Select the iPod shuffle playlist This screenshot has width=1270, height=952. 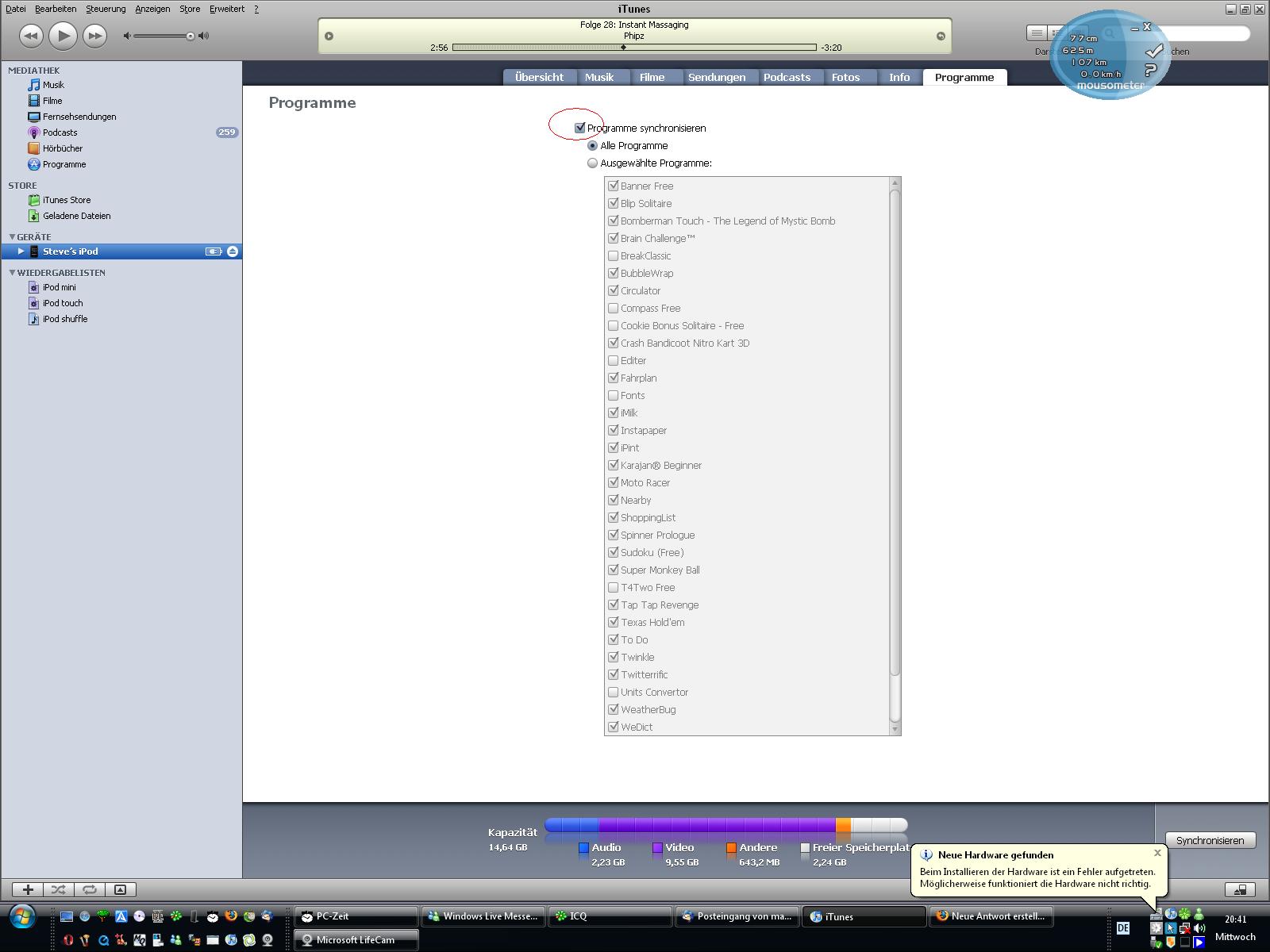[x=65, y=319]
